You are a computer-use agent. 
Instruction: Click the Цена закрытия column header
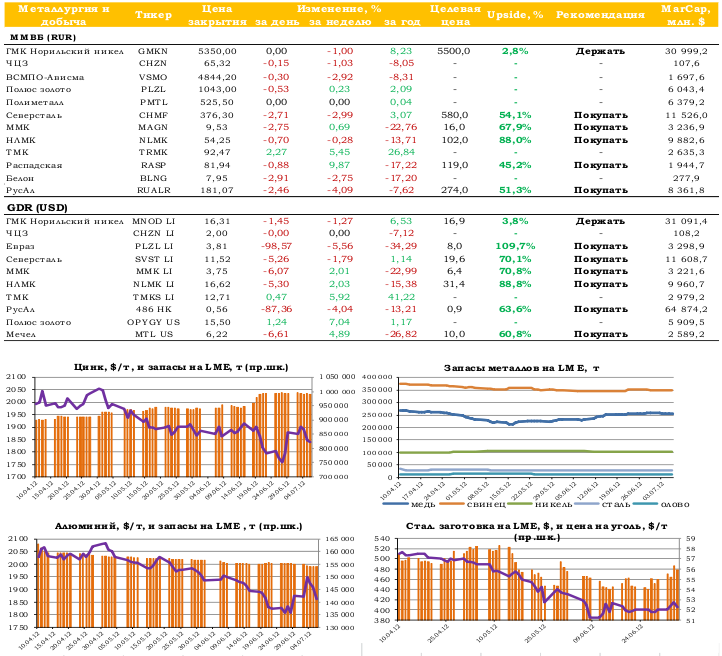(x=217, y=15)
